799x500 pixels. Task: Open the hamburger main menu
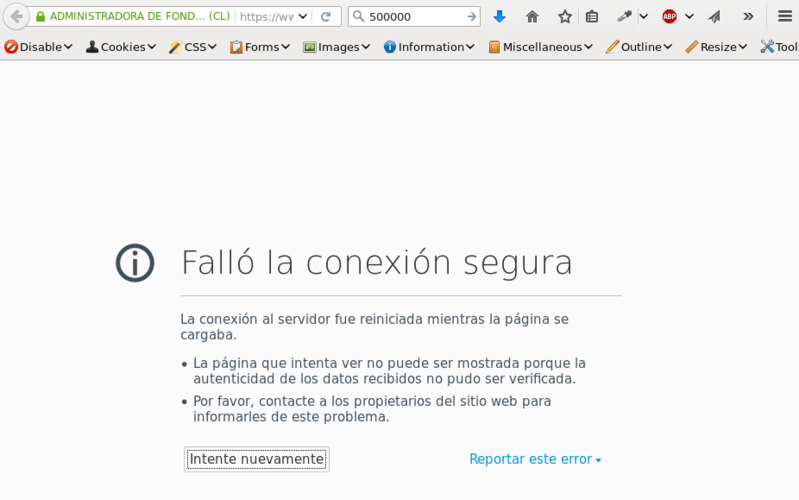[785, 17]
